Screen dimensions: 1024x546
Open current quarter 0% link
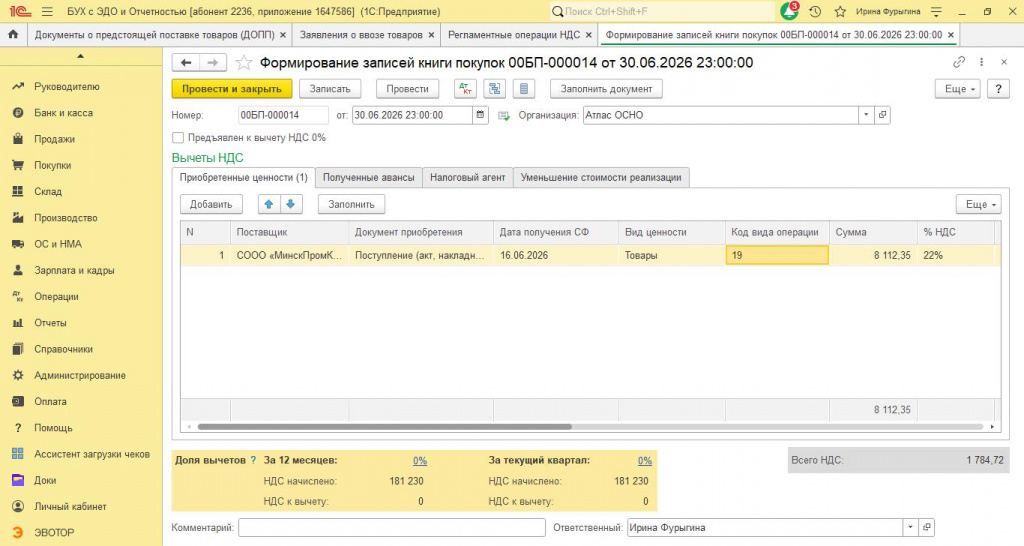pyautogui.click(x=645, y=460)
